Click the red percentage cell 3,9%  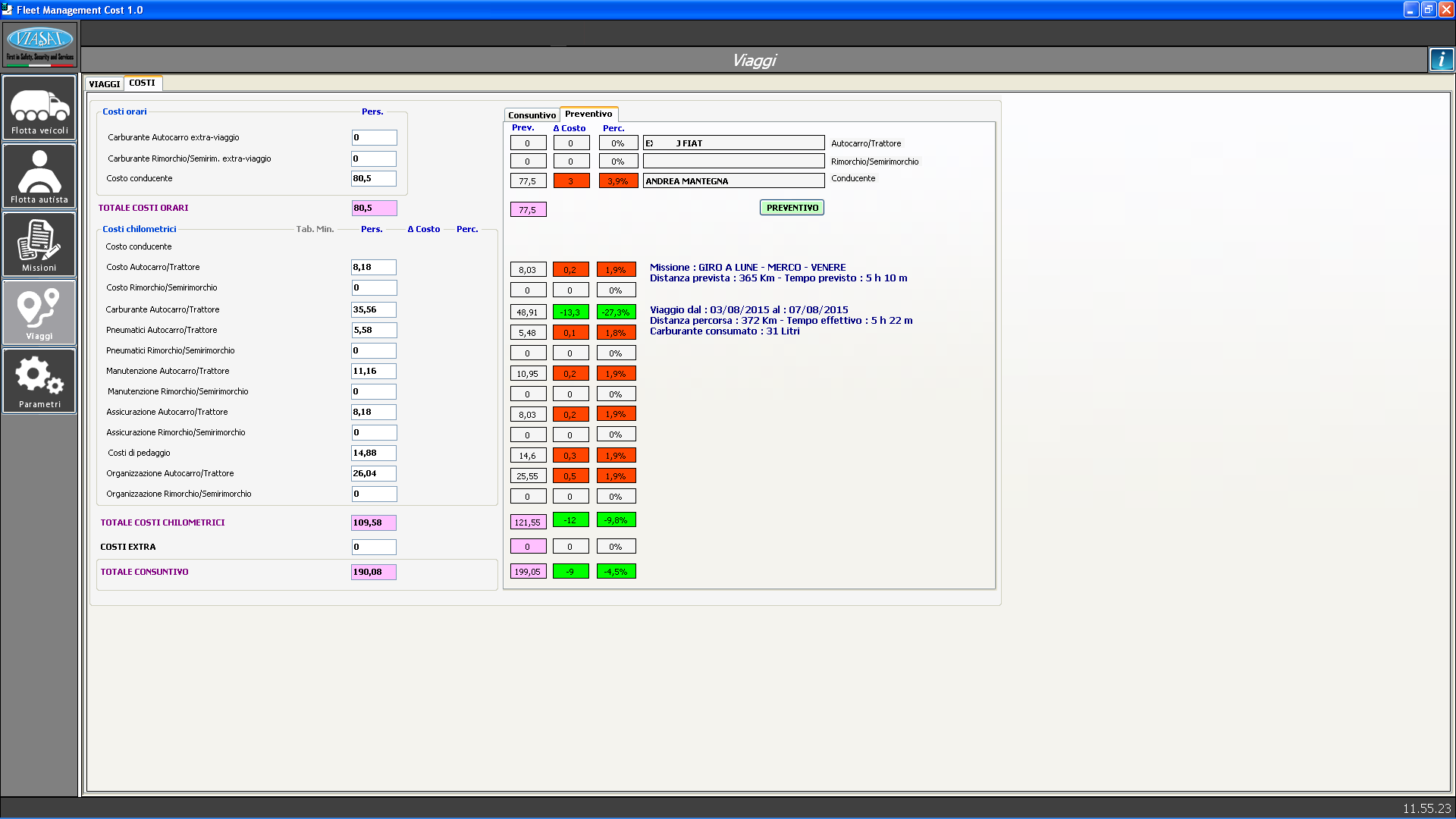tap(618, 181)
